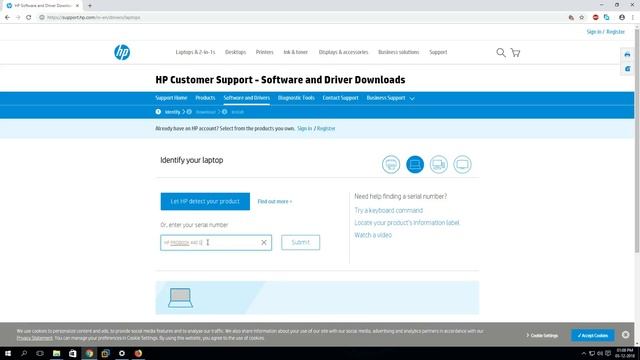Dismiss the cookie banner with X
640x360 pixels.
pos(625,335)
